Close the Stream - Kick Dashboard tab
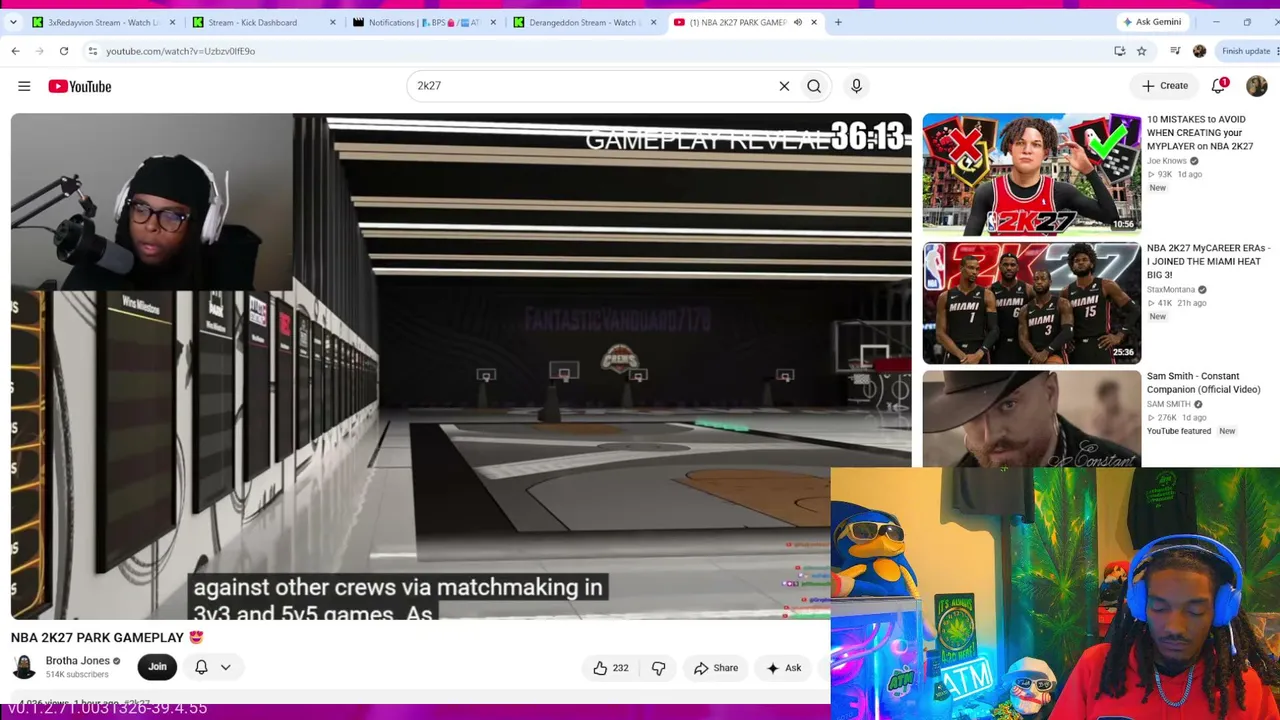 pos(333,22)
